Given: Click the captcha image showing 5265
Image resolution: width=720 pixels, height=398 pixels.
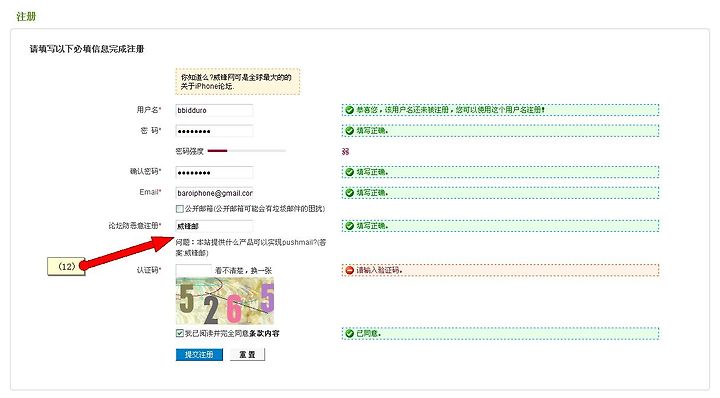Looking at the screenshot, I should [x=225, y=301].
